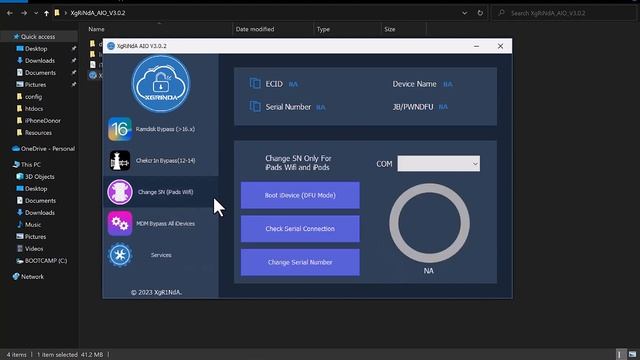
Task: Open pinned Documents under Quick access
Action: pyautogui.click(x=40, y=73)
